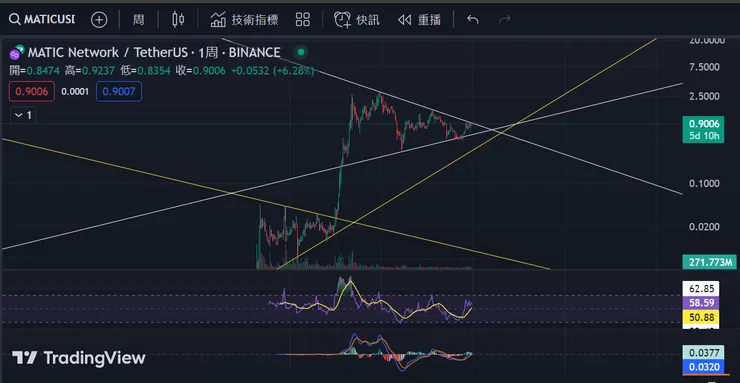Click the 0.9006 current price label on axis

(704, 125)
